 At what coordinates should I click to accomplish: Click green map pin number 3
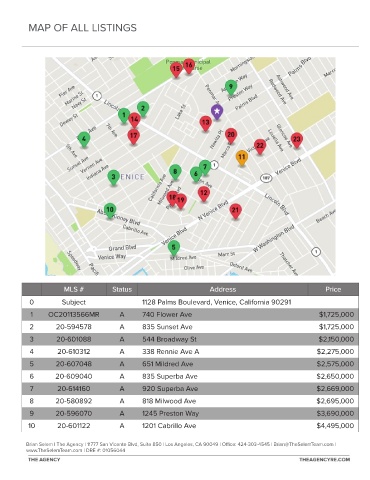click(x=113, y=177)
